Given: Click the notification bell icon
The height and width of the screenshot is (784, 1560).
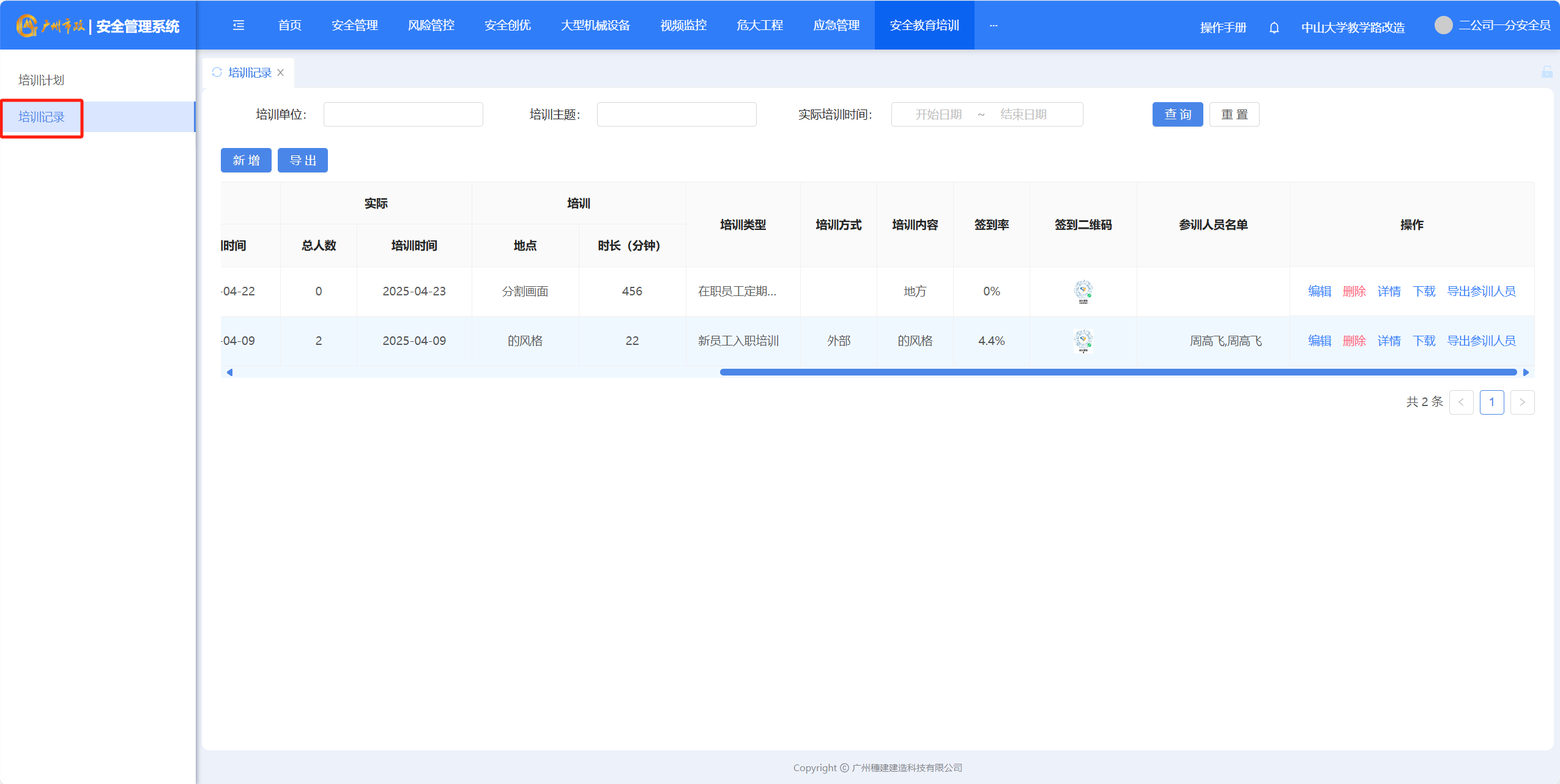Looking at the screenshot, I should click(1274, 27).
